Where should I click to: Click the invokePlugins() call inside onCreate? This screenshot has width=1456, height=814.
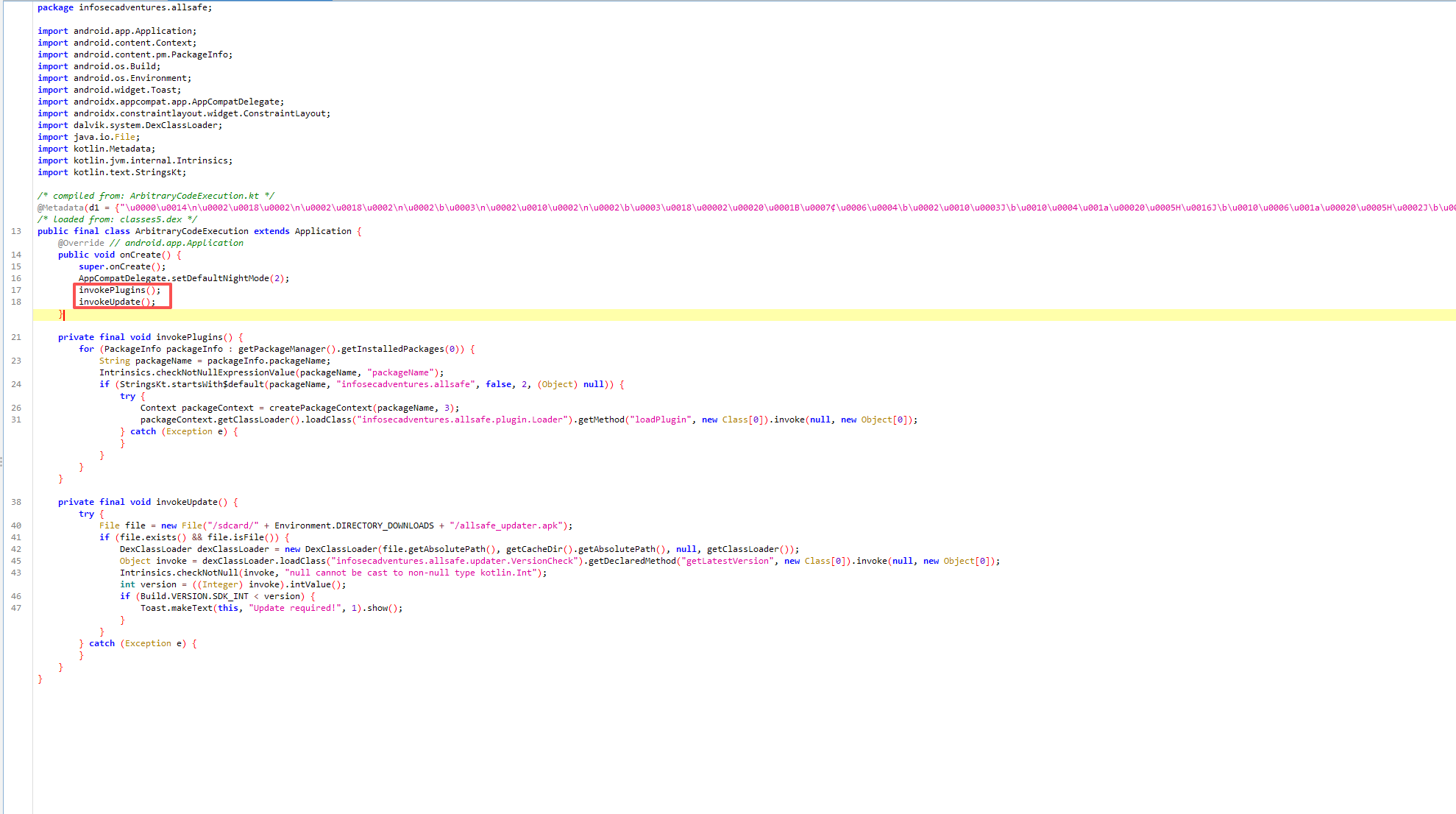click(x=113, y=290)
